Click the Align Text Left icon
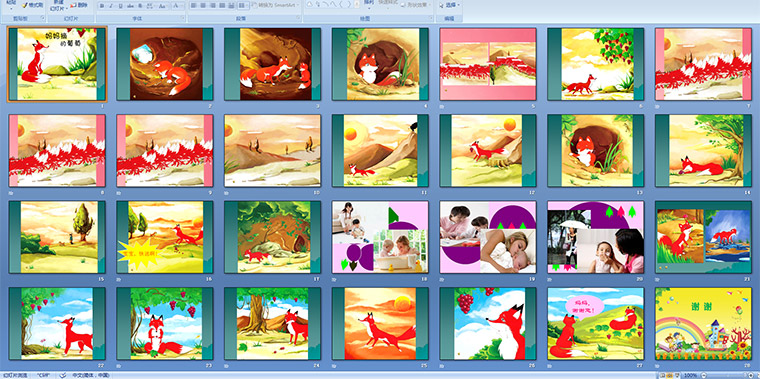The height and width of the screenshot is (379, 760). click(194, 6)
